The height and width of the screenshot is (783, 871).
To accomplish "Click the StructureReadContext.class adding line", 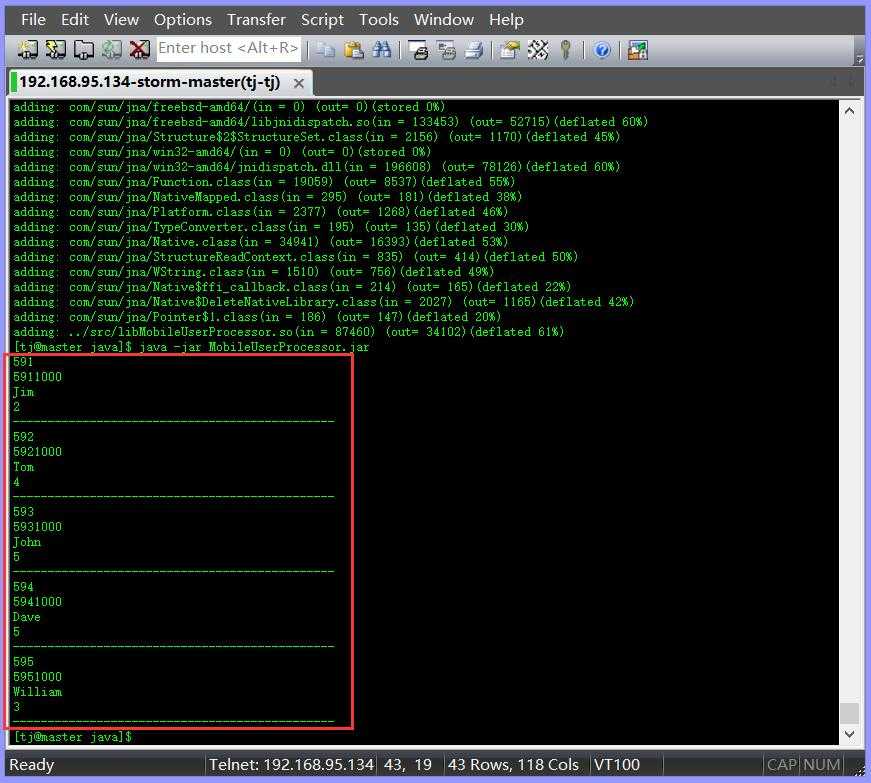I will (296, 257).
